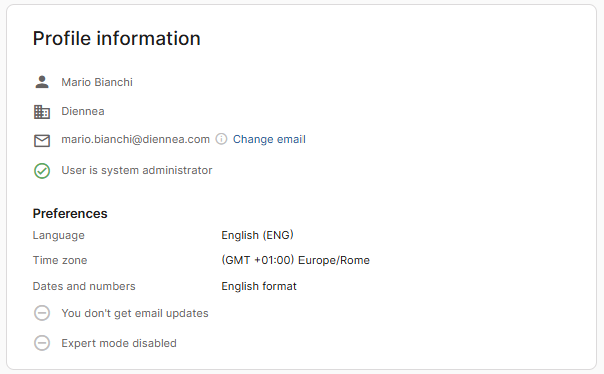Click the Profile information heading
Image resolution: width=604 pixels, height=374 pixels.
[x=117, y=39]
